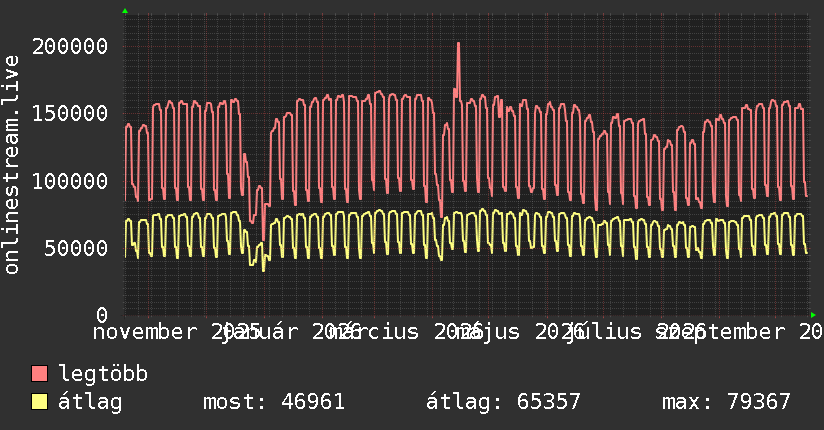
Task: Click the 100000 y-axis label
Action: click(70, 181)
